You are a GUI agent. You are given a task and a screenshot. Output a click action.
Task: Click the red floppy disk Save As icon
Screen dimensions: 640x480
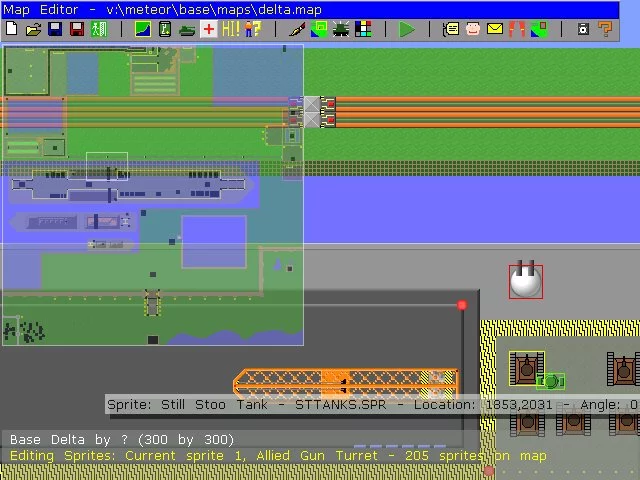(77, 29)
